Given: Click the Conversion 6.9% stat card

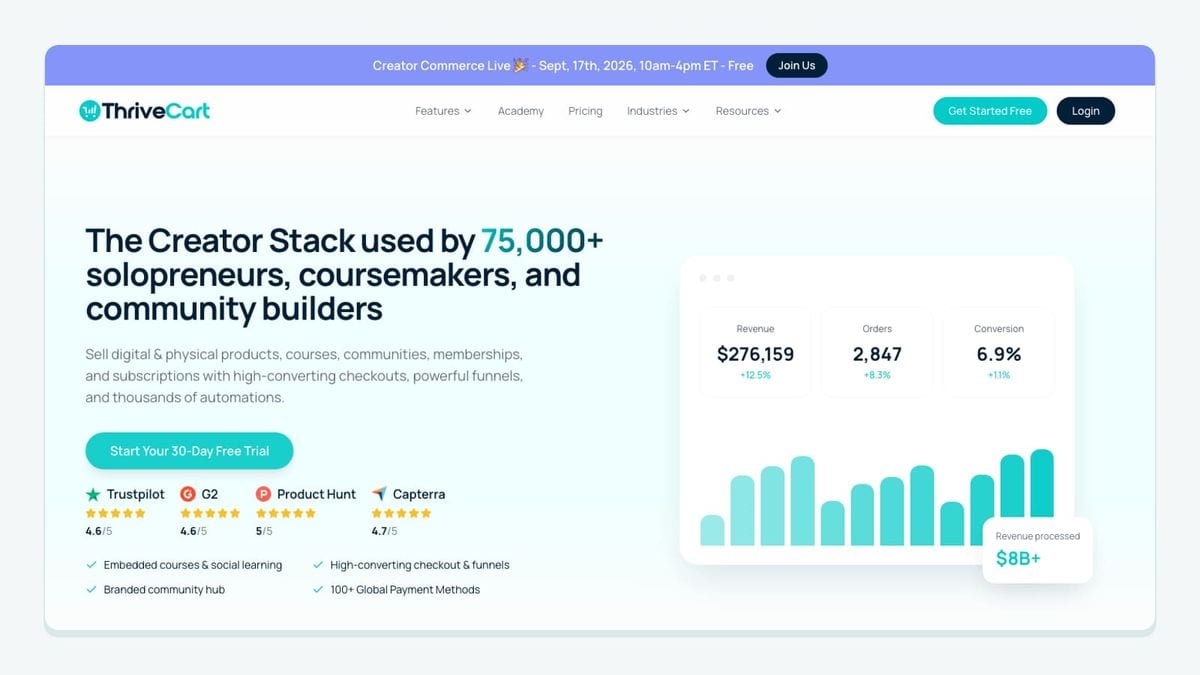Looking at the screenshot, I should pyautogui.click(x=999, y=352).
